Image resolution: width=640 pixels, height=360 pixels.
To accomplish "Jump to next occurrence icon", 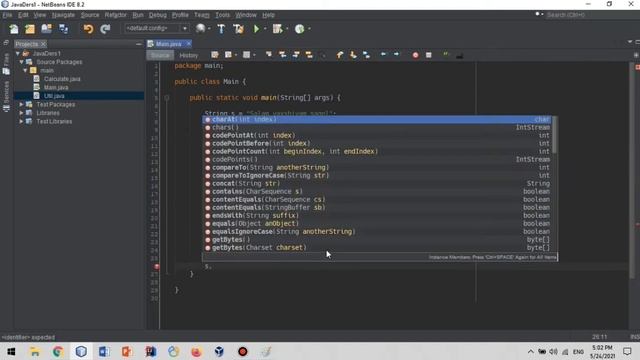I will tap(296, 55).
